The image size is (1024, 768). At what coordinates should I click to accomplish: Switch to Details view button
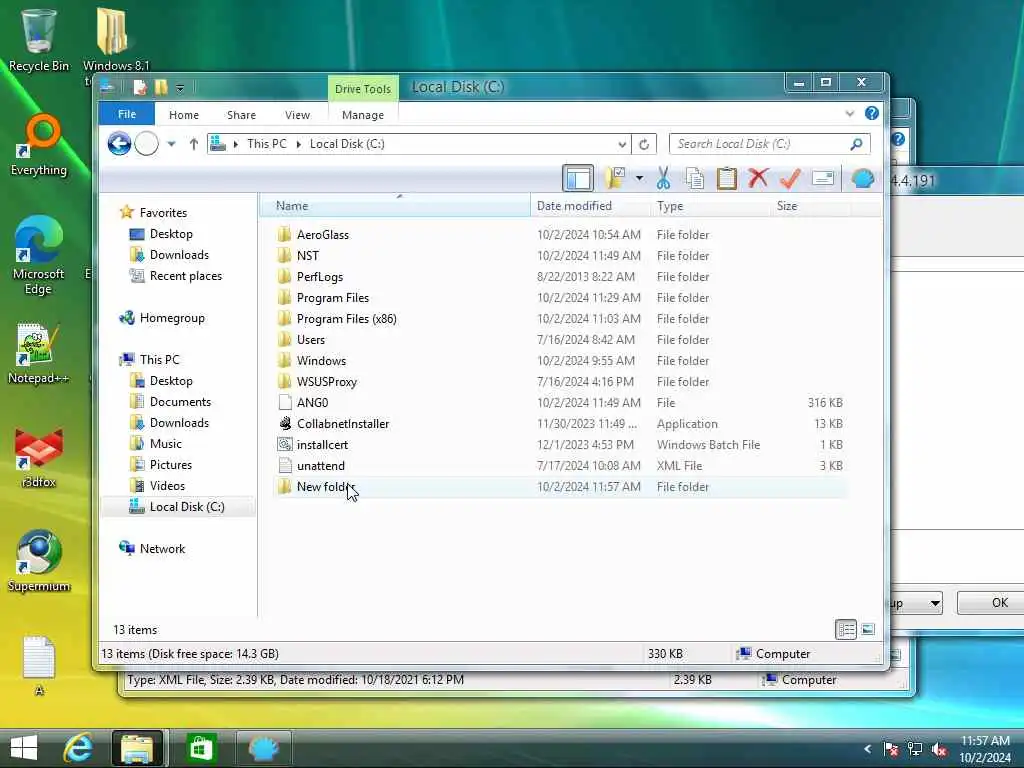pos(846,630)
